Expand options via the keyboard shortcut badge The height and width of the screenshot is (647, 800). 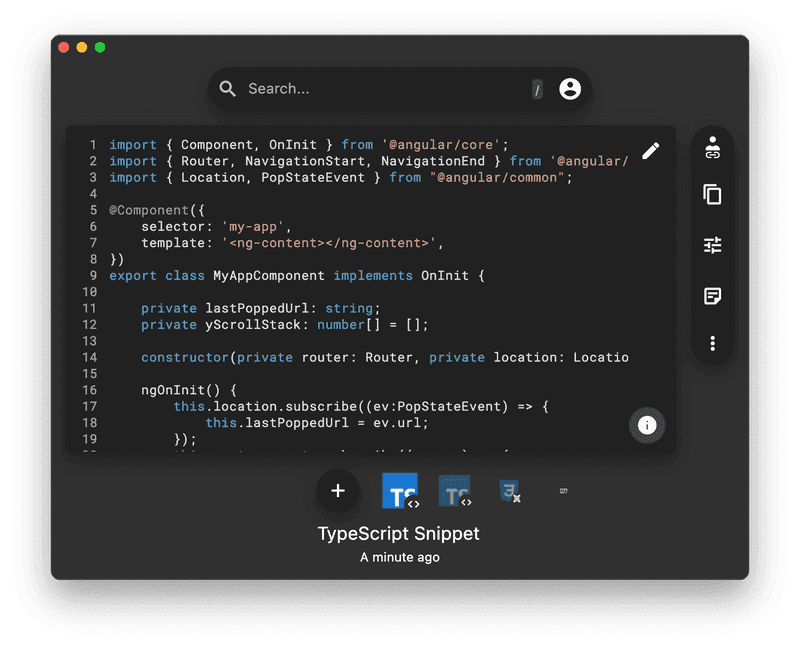538,88
